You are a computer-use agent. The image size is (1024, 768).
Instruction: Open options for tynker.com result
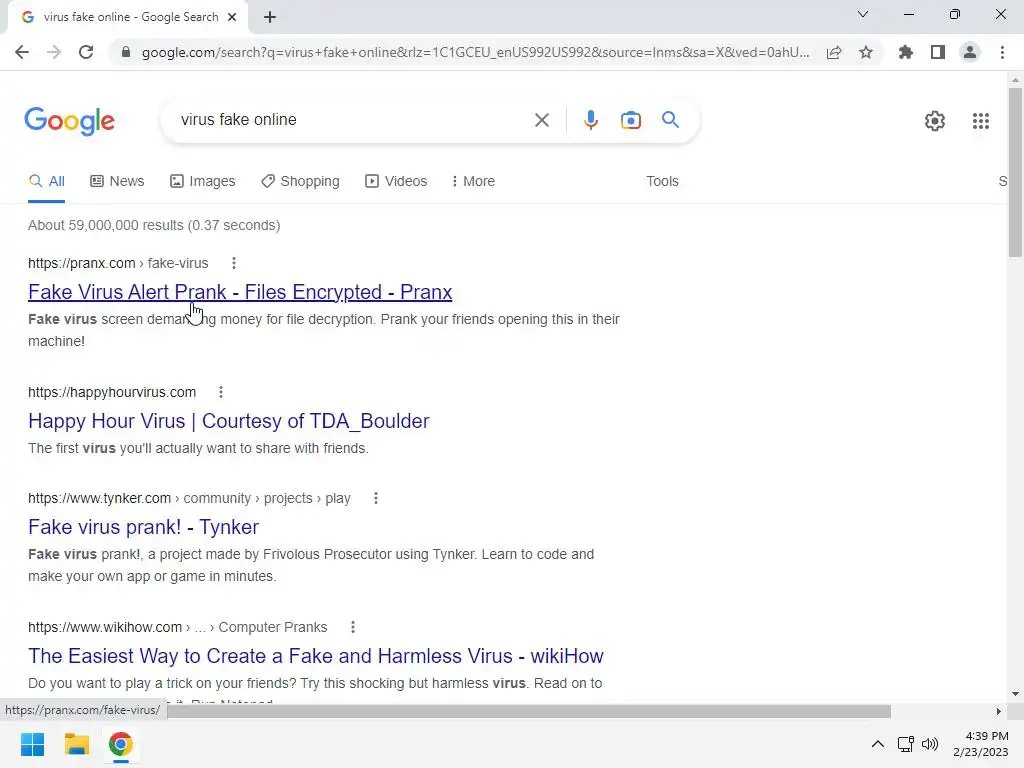pyautogui.click(x=376, y=498)
